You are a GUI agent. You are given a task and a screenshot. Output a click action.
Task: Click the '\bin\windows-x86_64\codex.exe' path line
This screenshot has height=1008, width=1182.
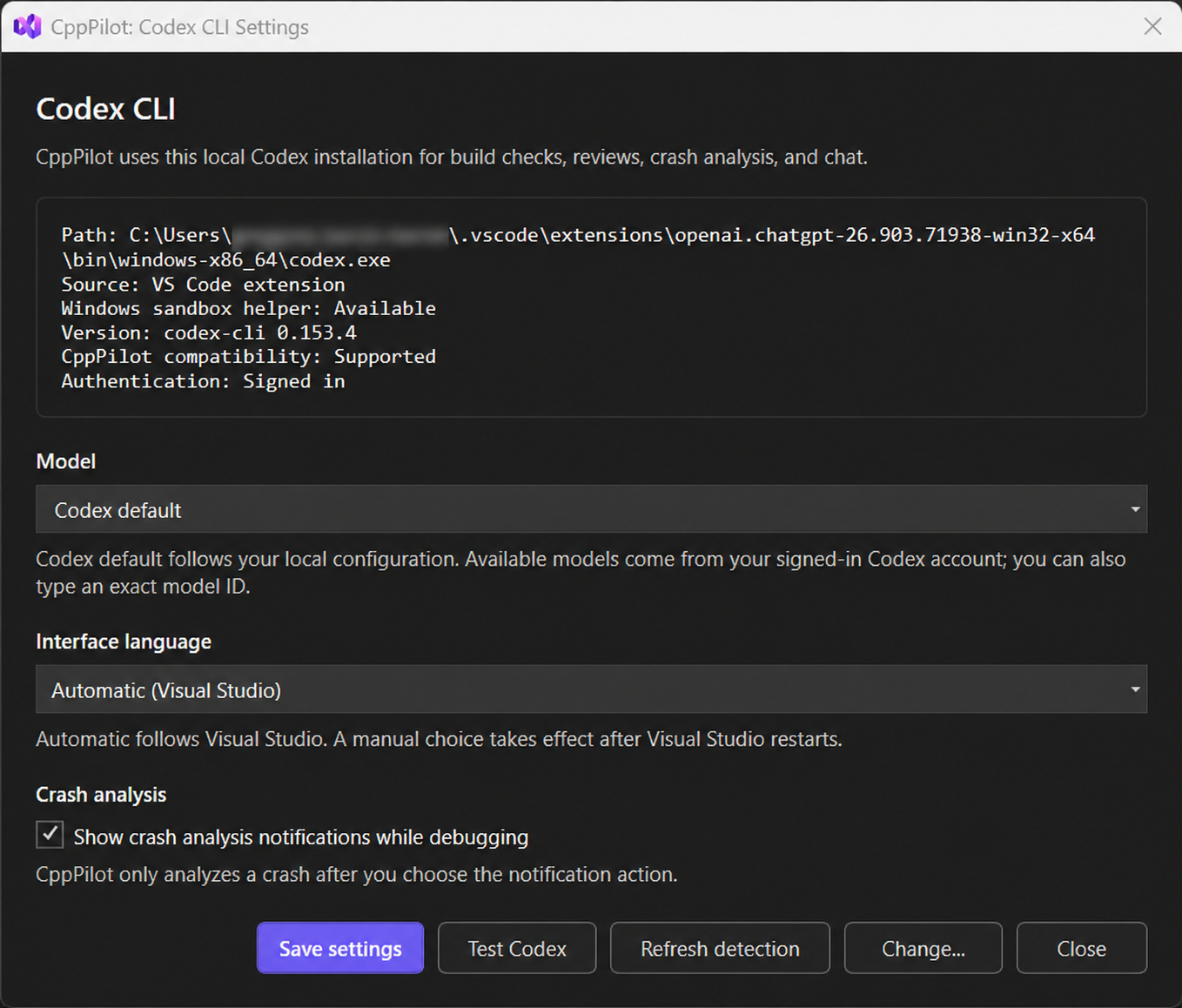pos(225,259)
